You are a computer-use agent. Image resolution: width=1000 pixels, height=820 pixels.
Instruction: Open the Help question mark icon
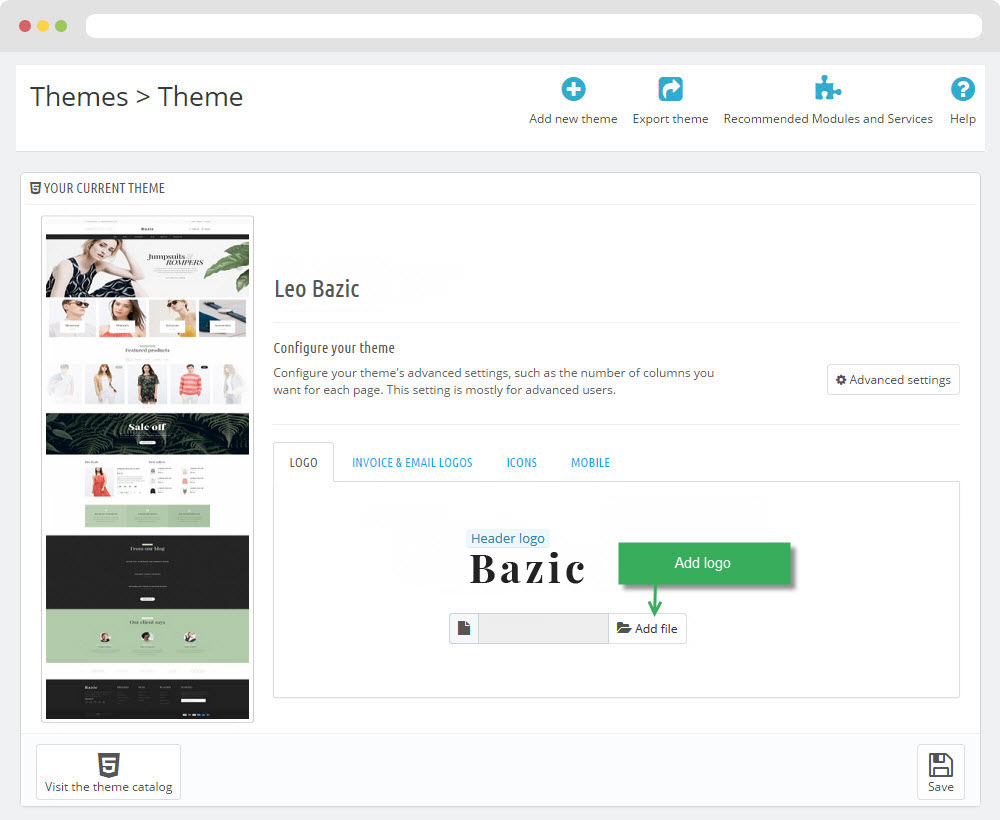[962, 89]
